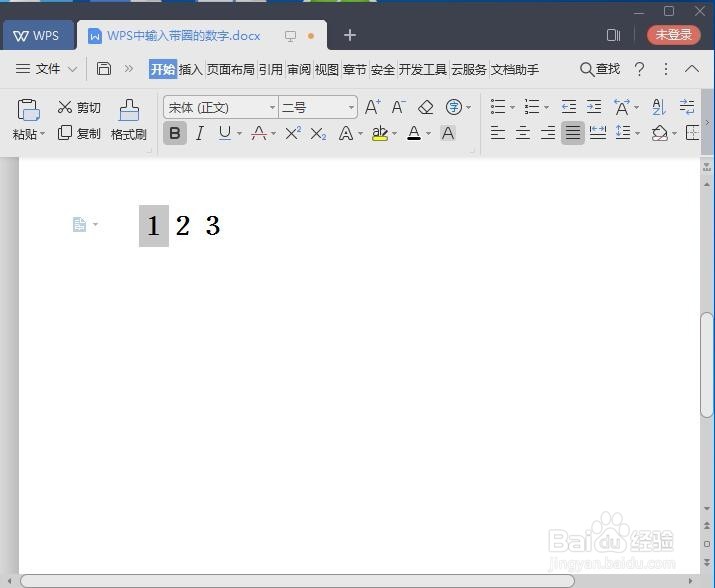This screenshot has height=588, width=715.
Task: Decrease paragraph indent
Action: click(x=569, y=107)
